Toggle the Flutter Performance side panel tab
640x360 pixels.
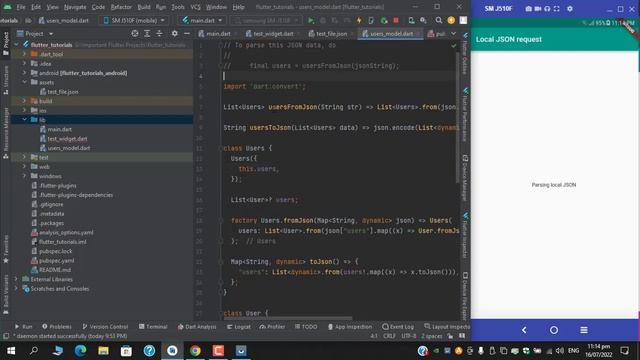point(465,115)
